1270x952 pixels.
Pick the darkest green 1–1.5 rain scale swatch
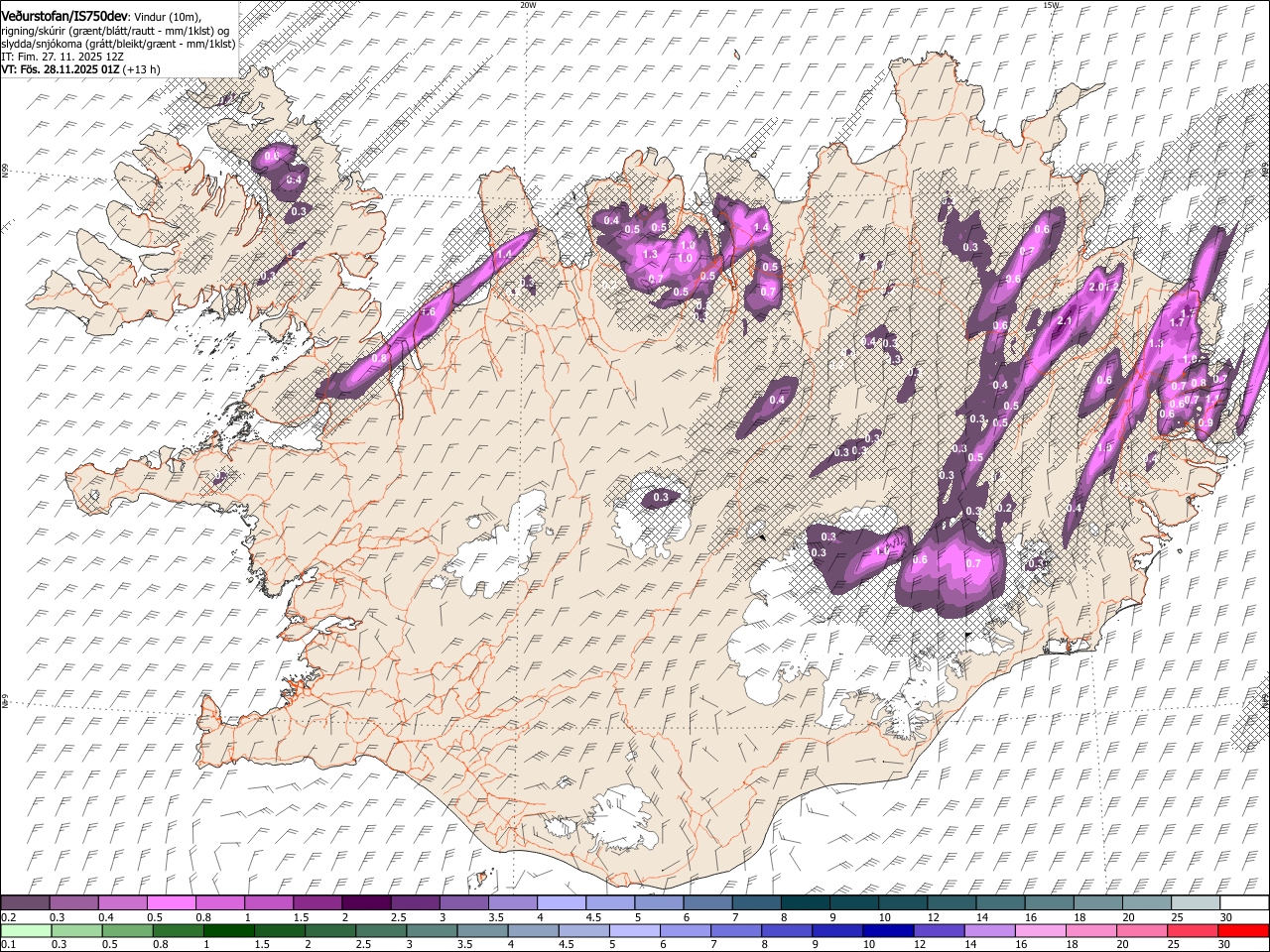(x=228, y=931)
